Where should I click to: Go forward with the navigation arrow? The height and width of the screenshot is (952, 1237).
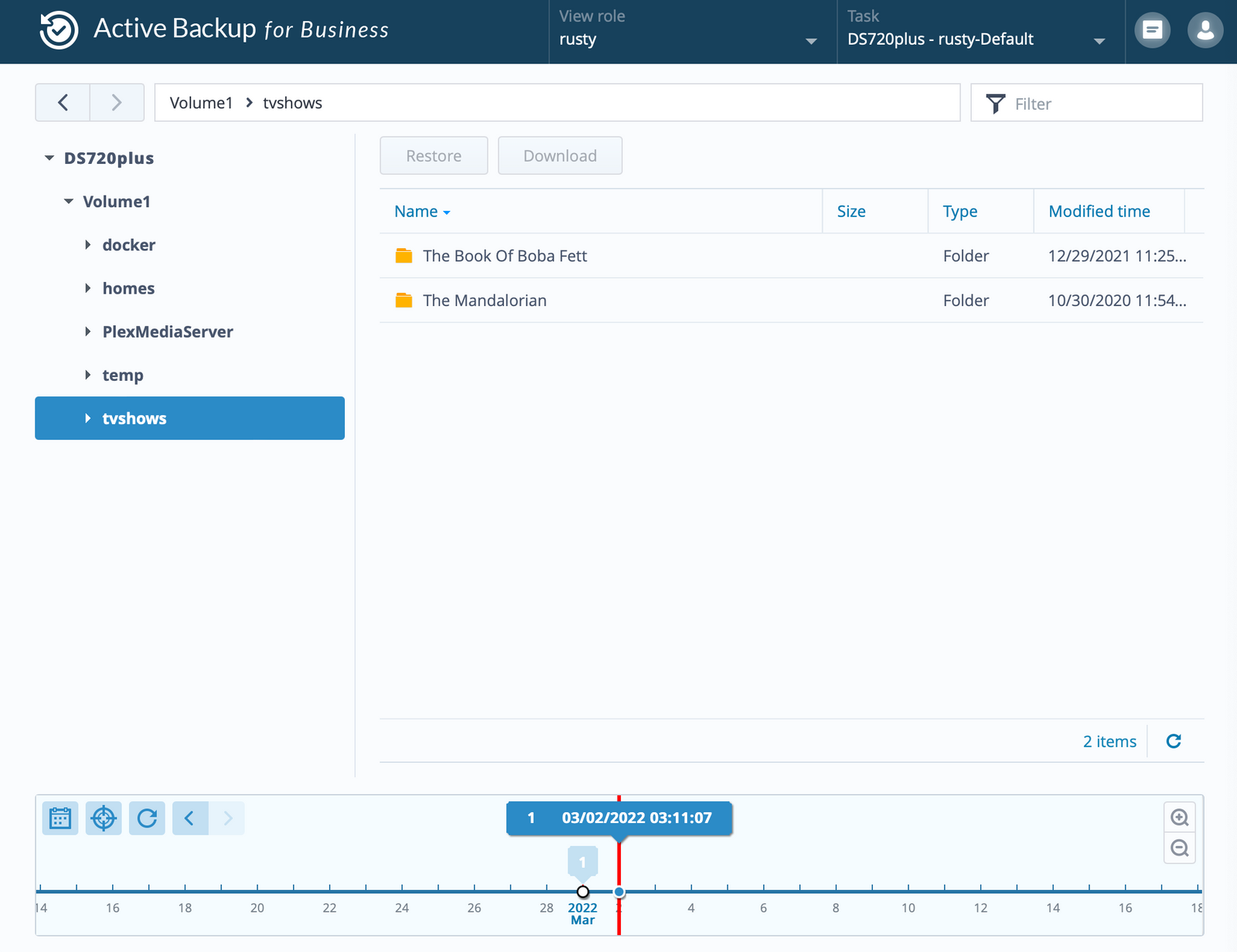(117, 103)
